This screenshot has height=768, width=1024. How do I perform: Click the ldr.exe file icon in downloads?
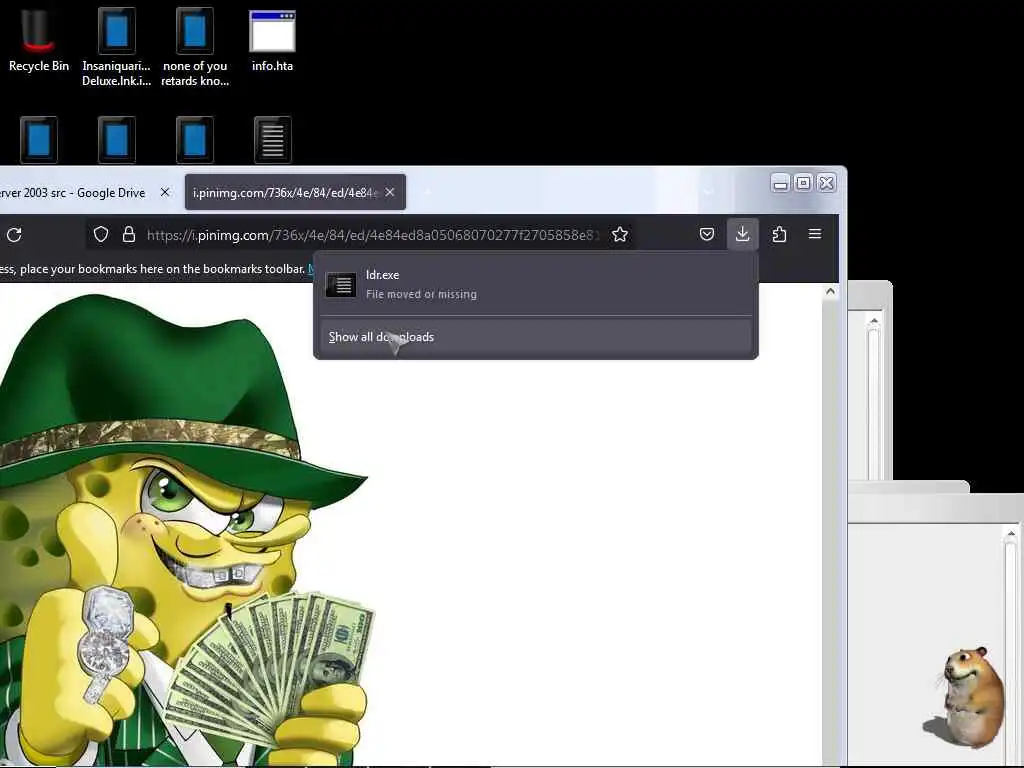point(341,285)
